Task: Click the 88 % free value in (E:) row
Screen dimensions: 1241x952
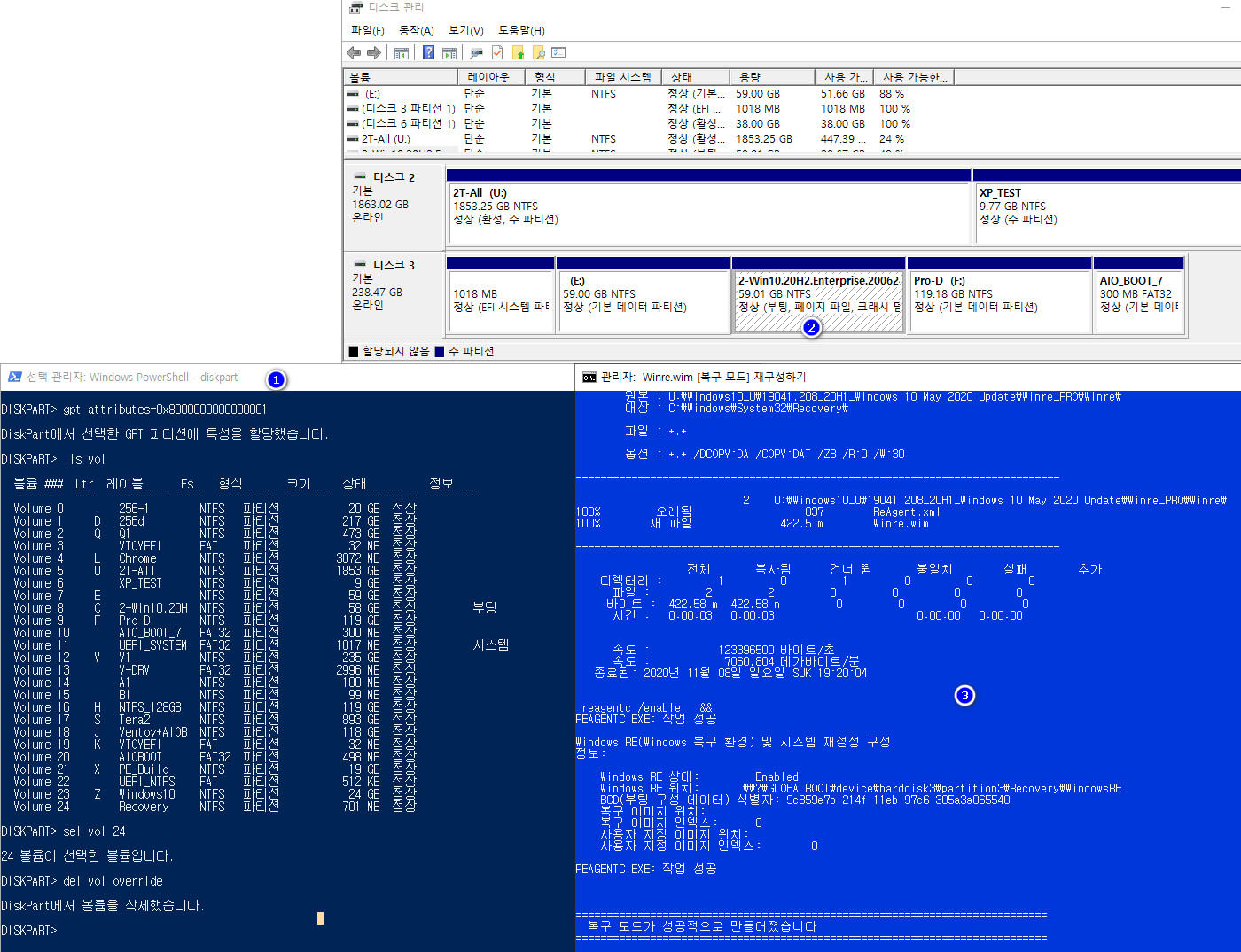Action: point(892,94)
